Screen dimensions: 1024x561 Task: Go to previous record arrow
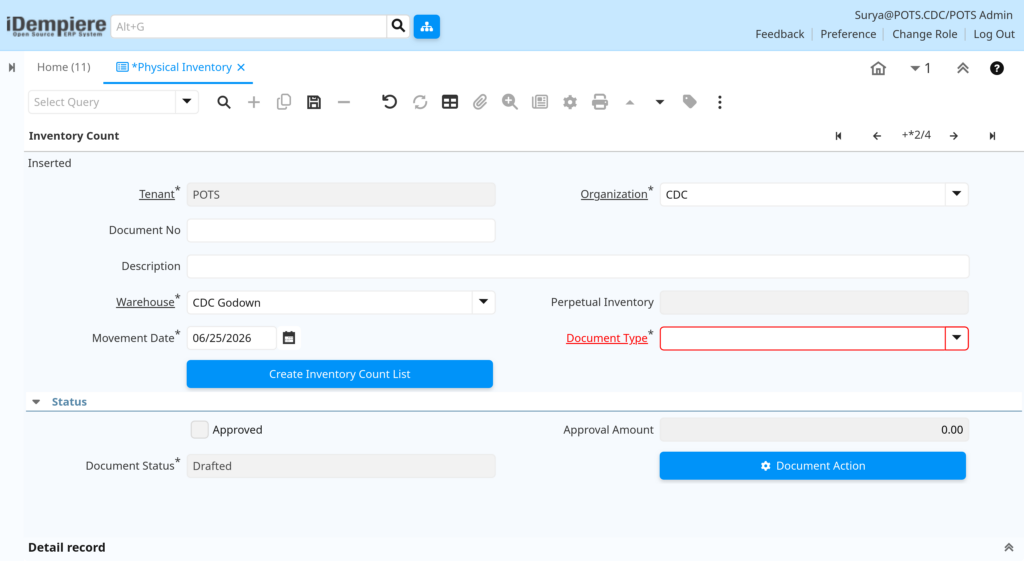pyautogui.click(x=876, y=136)
